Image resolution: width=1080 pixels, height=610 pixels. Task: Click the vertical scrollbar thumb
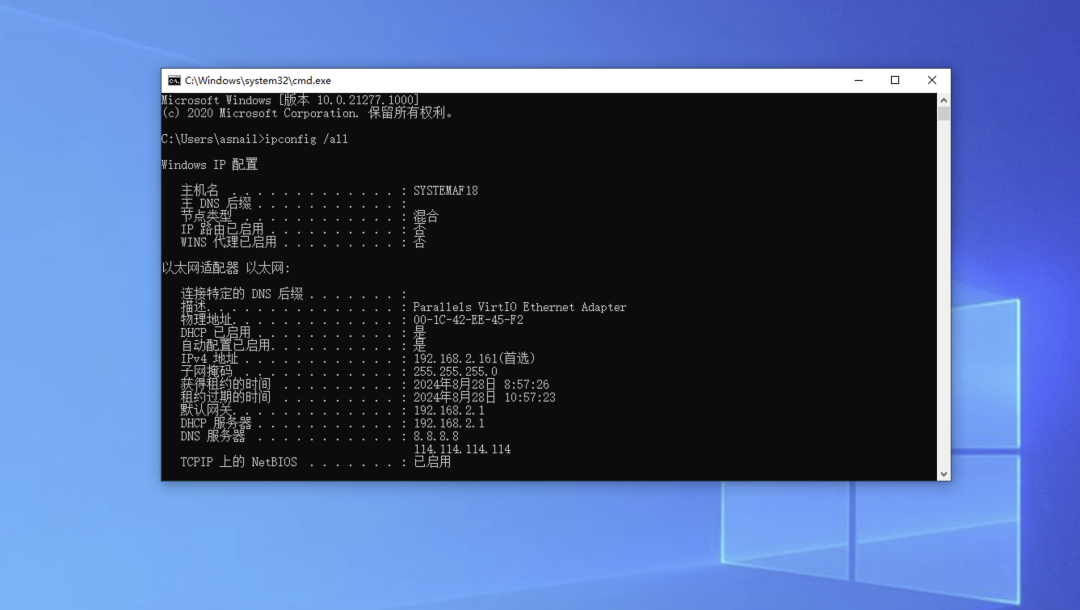coord(944,114)
